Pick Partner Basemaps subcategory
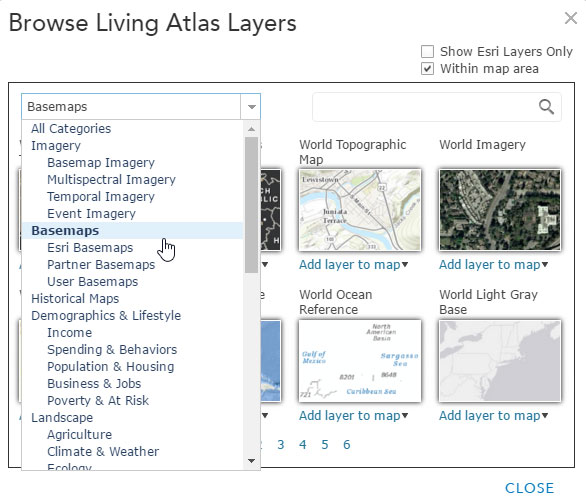 (101, 265)
